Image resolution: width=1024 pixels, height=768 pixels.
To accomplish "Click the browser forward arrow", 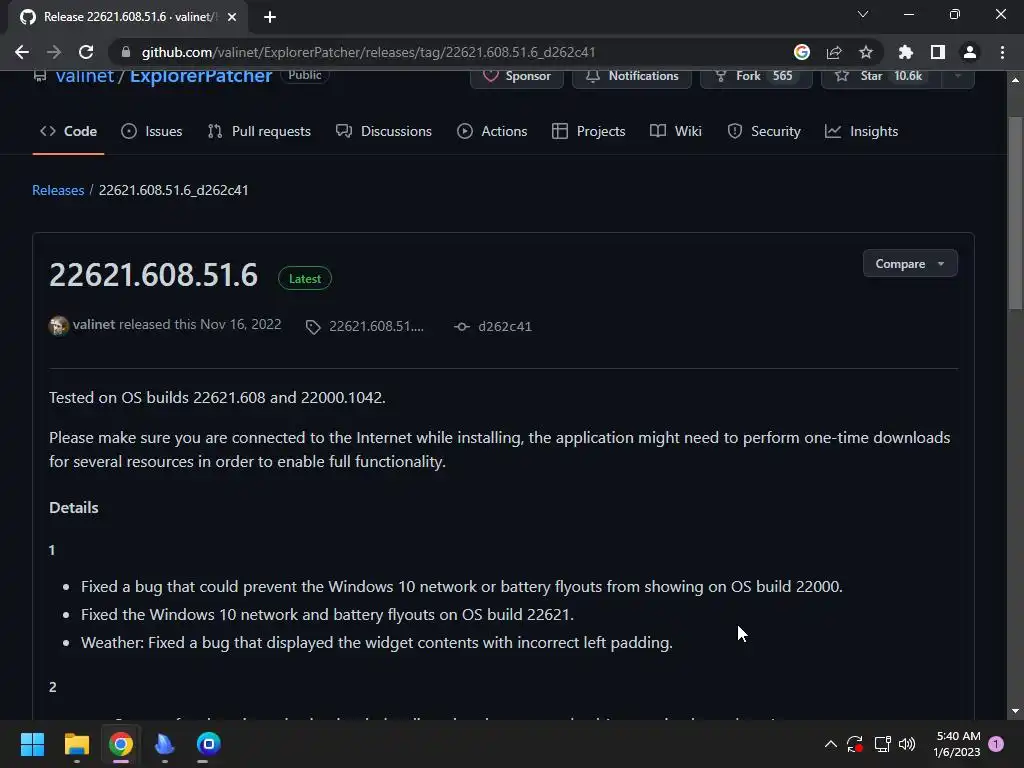I will pyautogui.click(x=54, y=52).
